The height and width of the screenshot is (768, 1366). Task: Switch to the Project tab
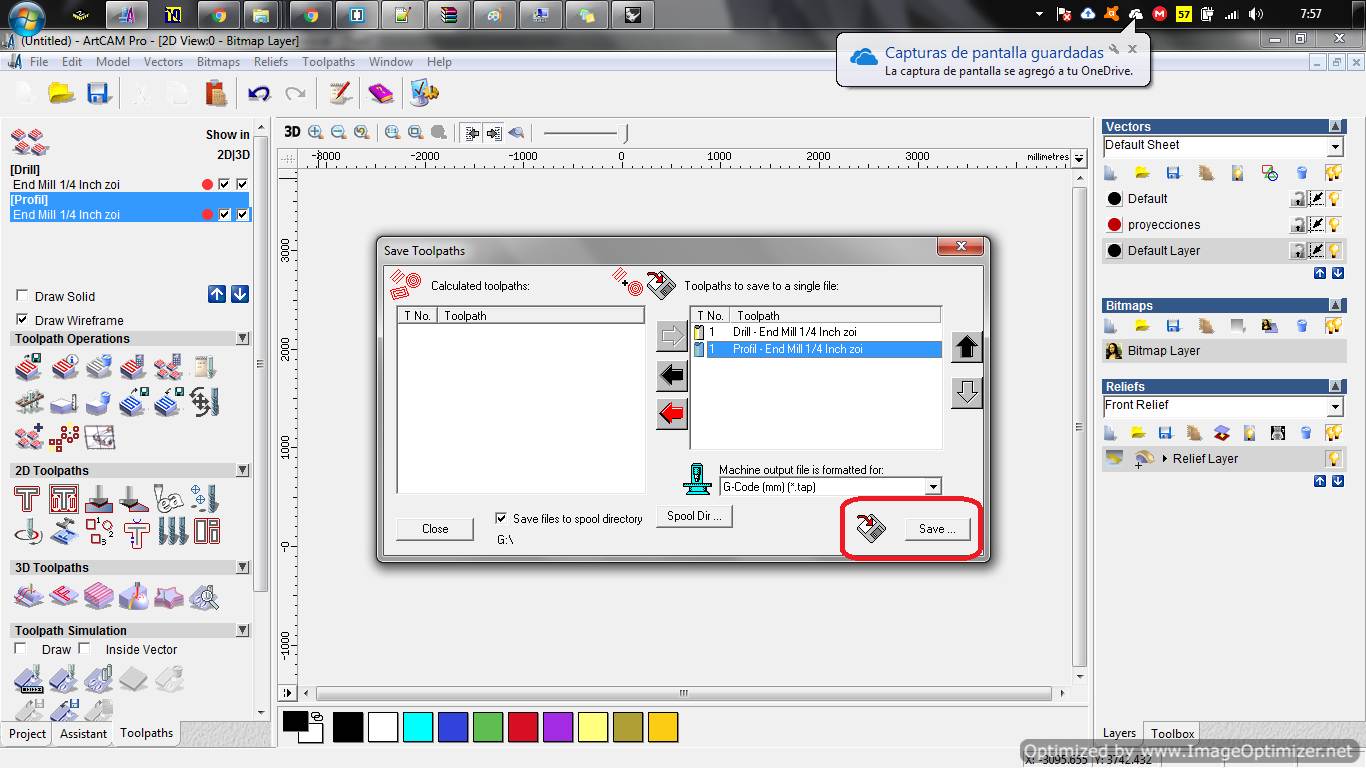tap(27, 733)
